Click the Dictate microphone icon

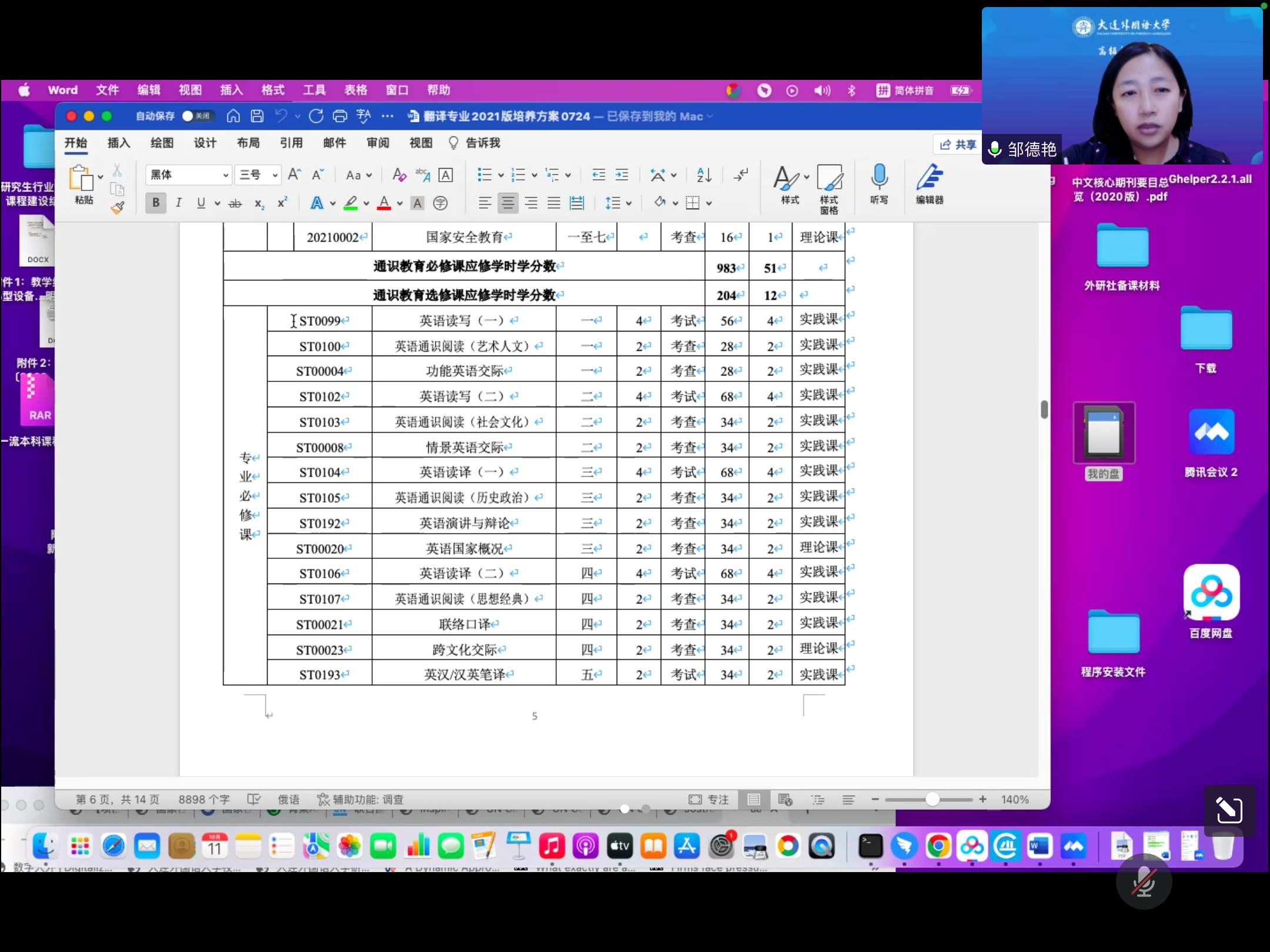(879, 177)
